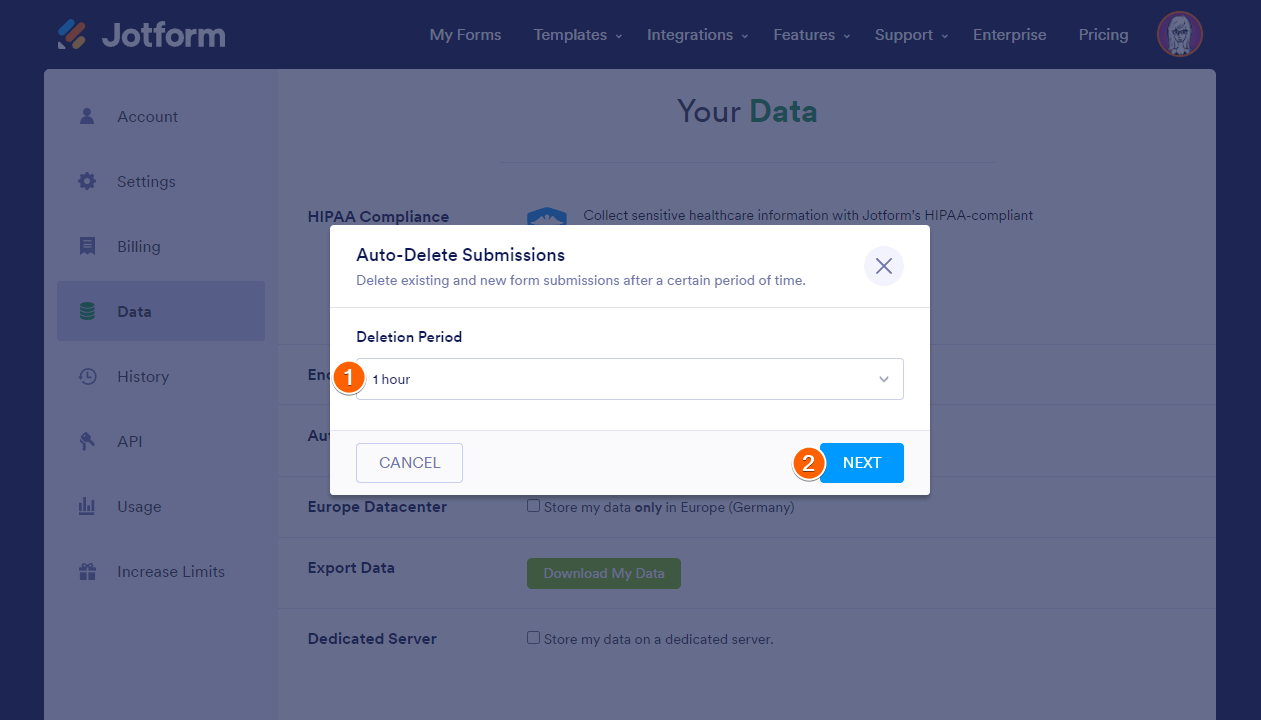Expand the Integrations menu
The width and height of the screenshot is (1261, 720).
[697, 35]
